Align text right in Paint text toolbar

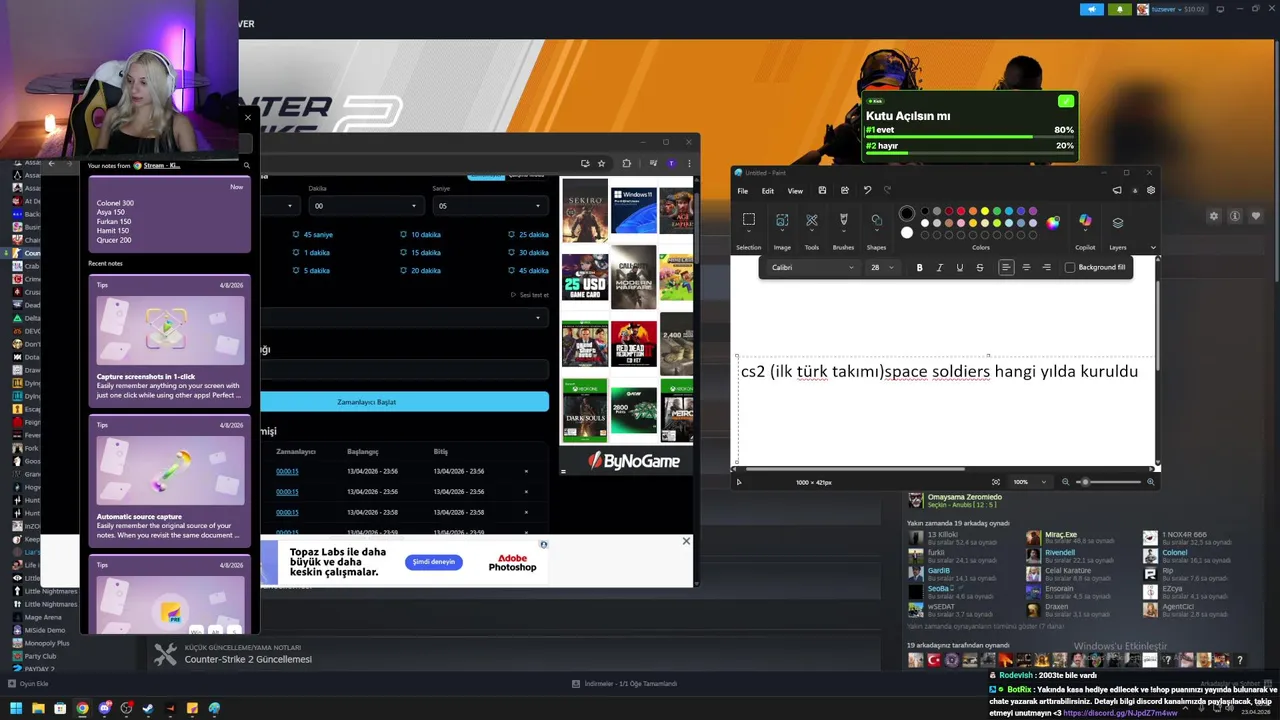coord(1046,267)
